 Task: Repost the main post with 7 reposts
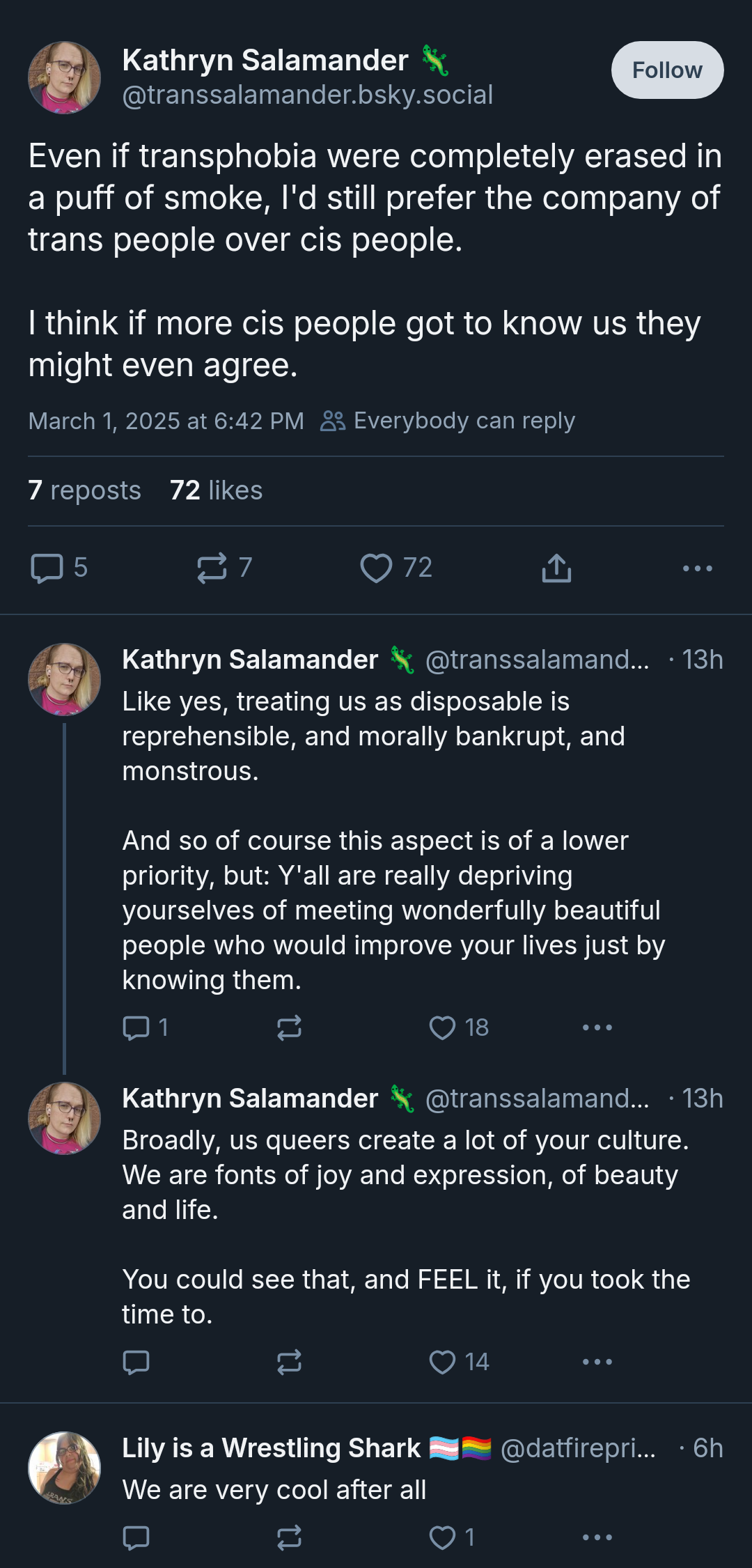pos(224,568)
